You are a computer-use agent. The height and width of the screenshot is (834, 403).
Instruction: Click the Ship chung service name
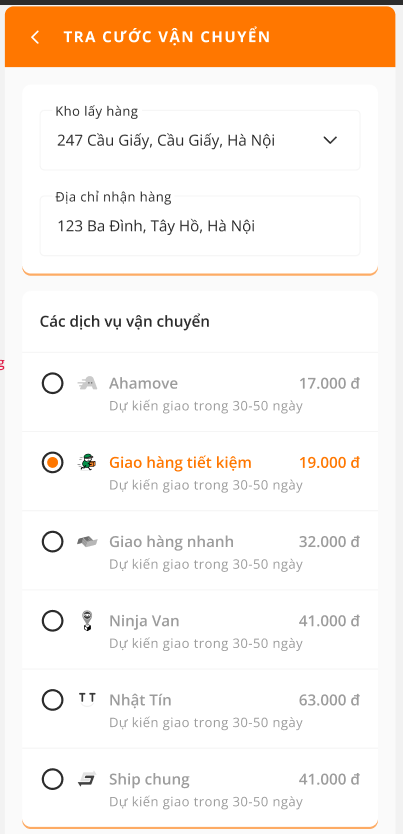[x=149, y=780]
